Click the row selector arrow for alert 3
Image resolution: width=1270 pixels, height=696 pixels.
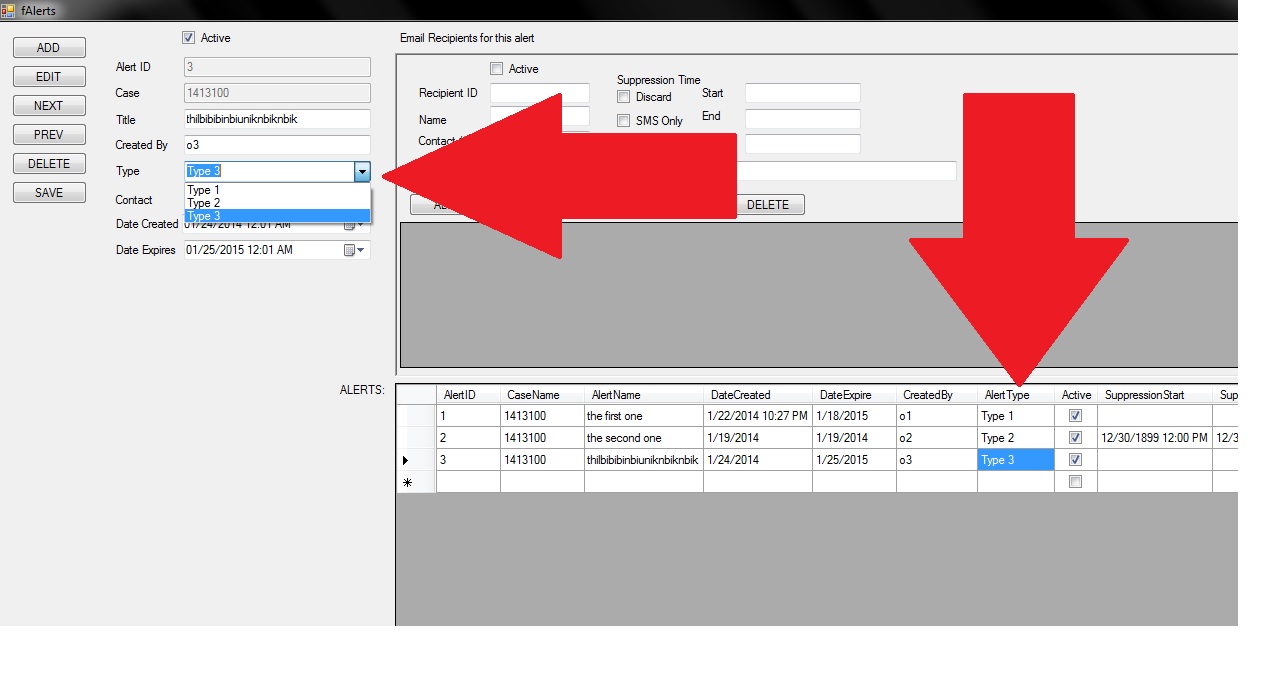point(406,460)
